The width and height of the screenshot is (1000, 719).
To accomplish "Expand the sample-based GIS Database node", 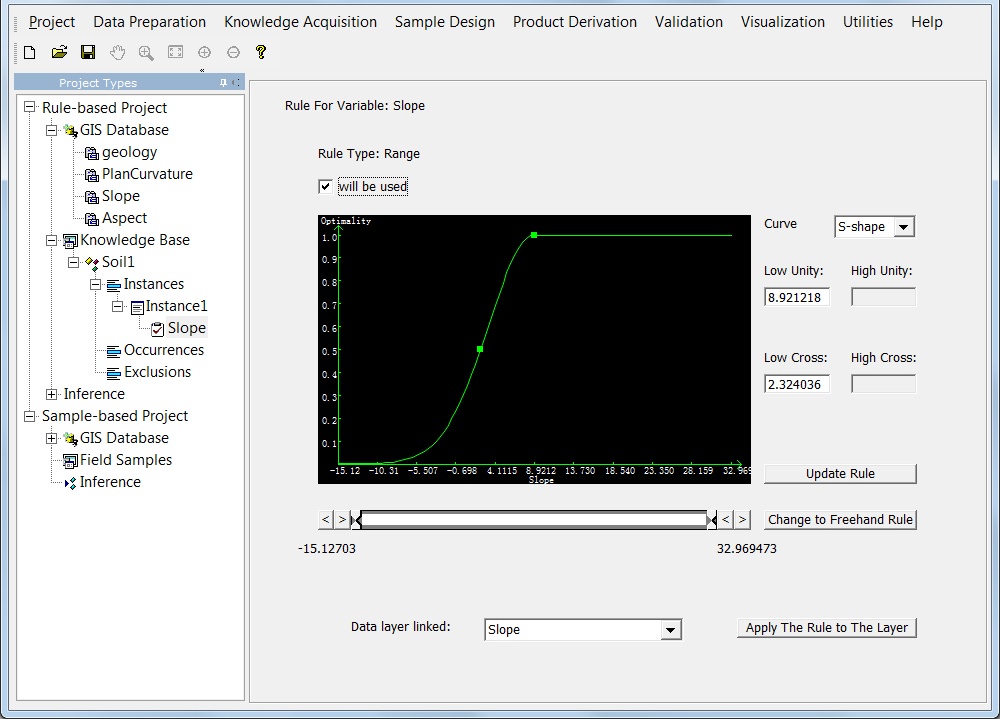I will tap(51, 438).
